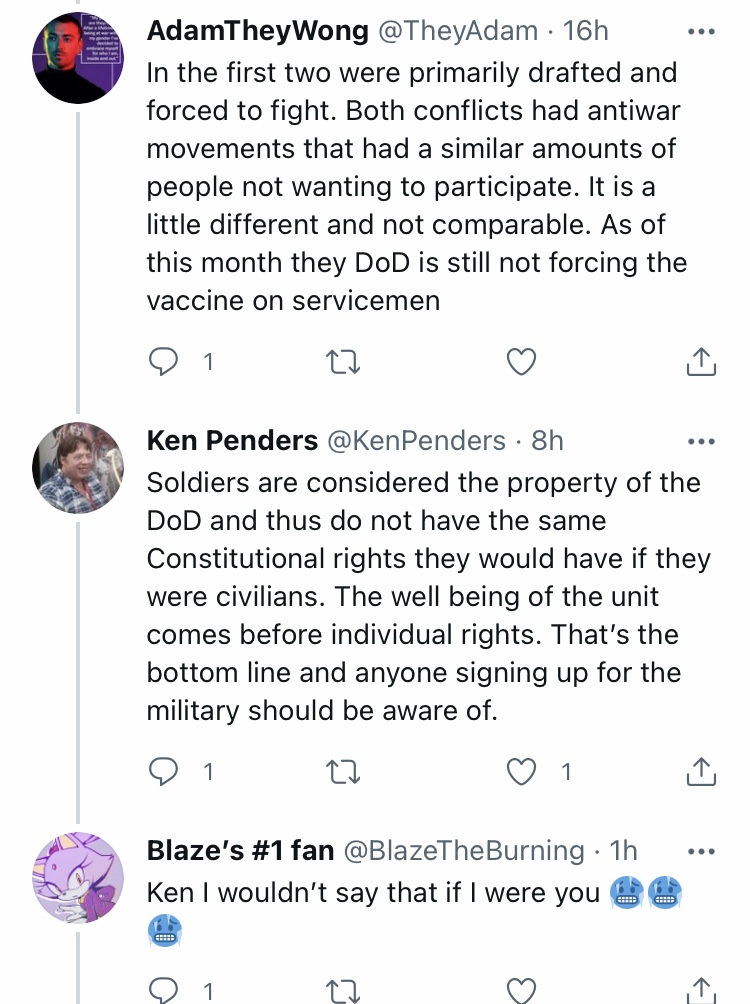Open the AdamTheyWong display name
The height and width of the screenshot is (1004, 750).
tap(257, 31)
